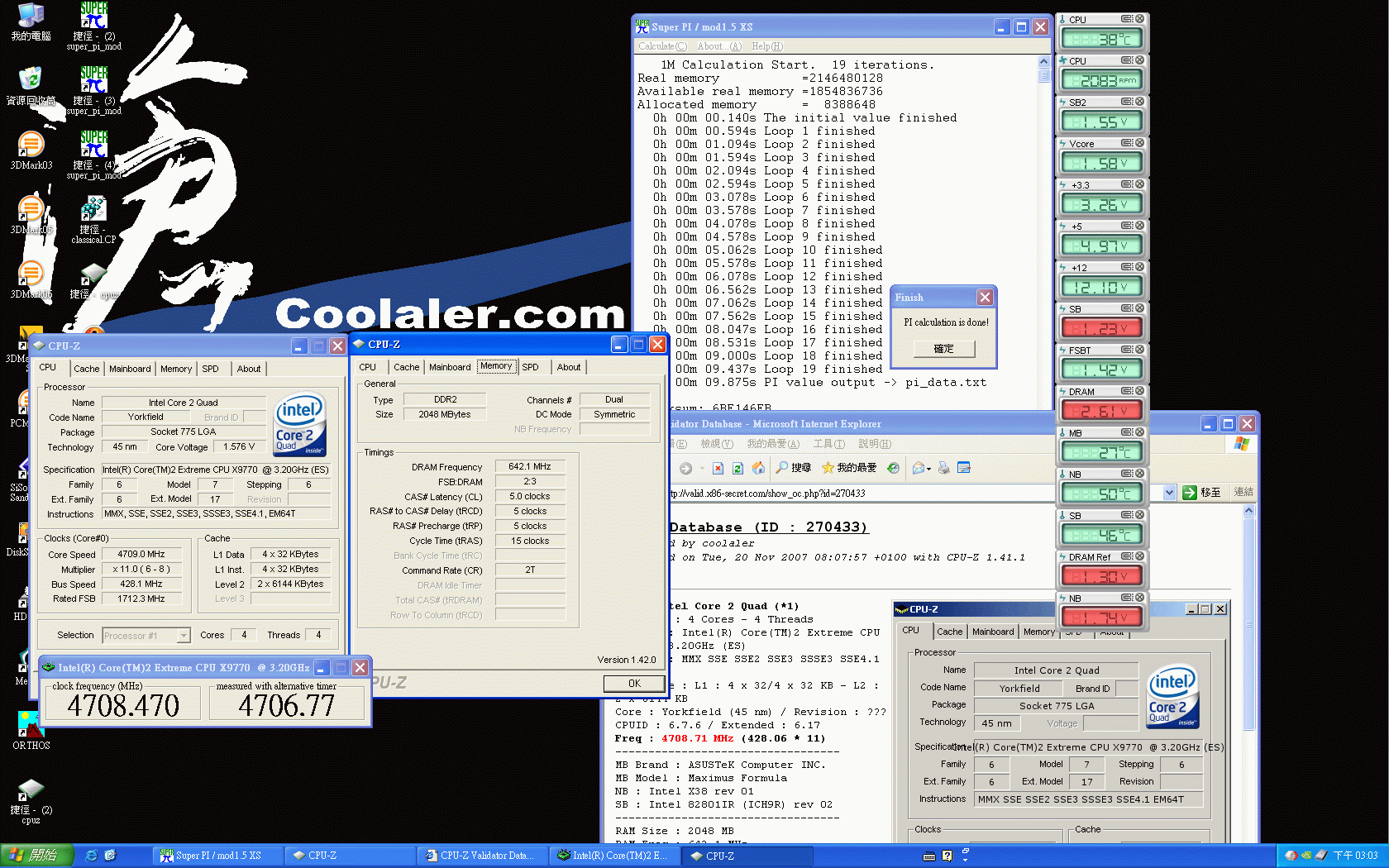Open the 我的電腦 desktop icon

[x=31, y=22]
